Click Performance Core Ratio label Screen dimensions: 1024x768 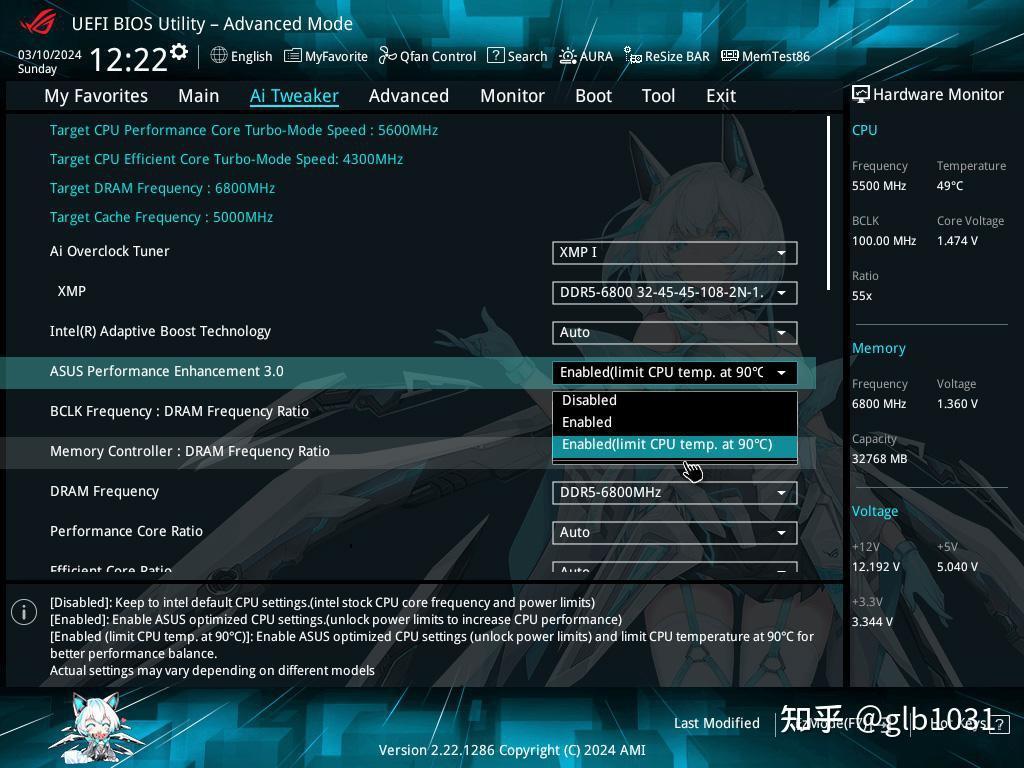click(x=126, y=531)
